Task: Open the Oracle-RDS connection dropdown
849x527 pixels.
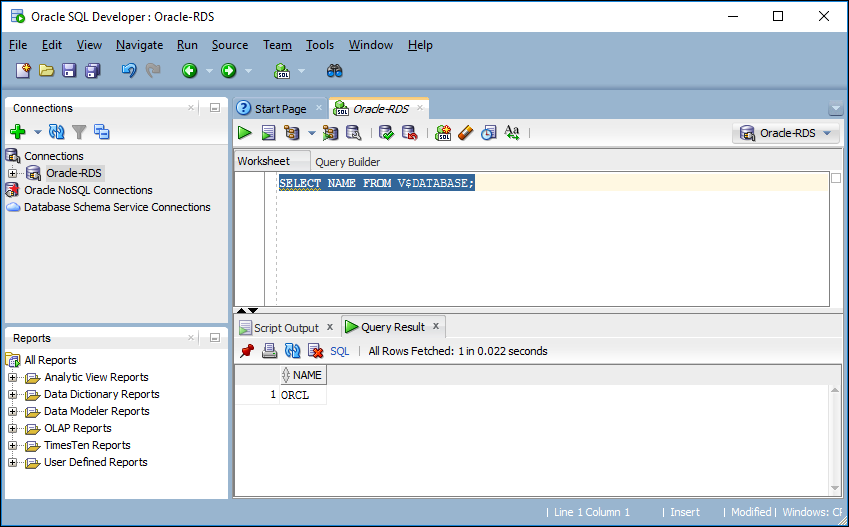Action: coord(786,133)
